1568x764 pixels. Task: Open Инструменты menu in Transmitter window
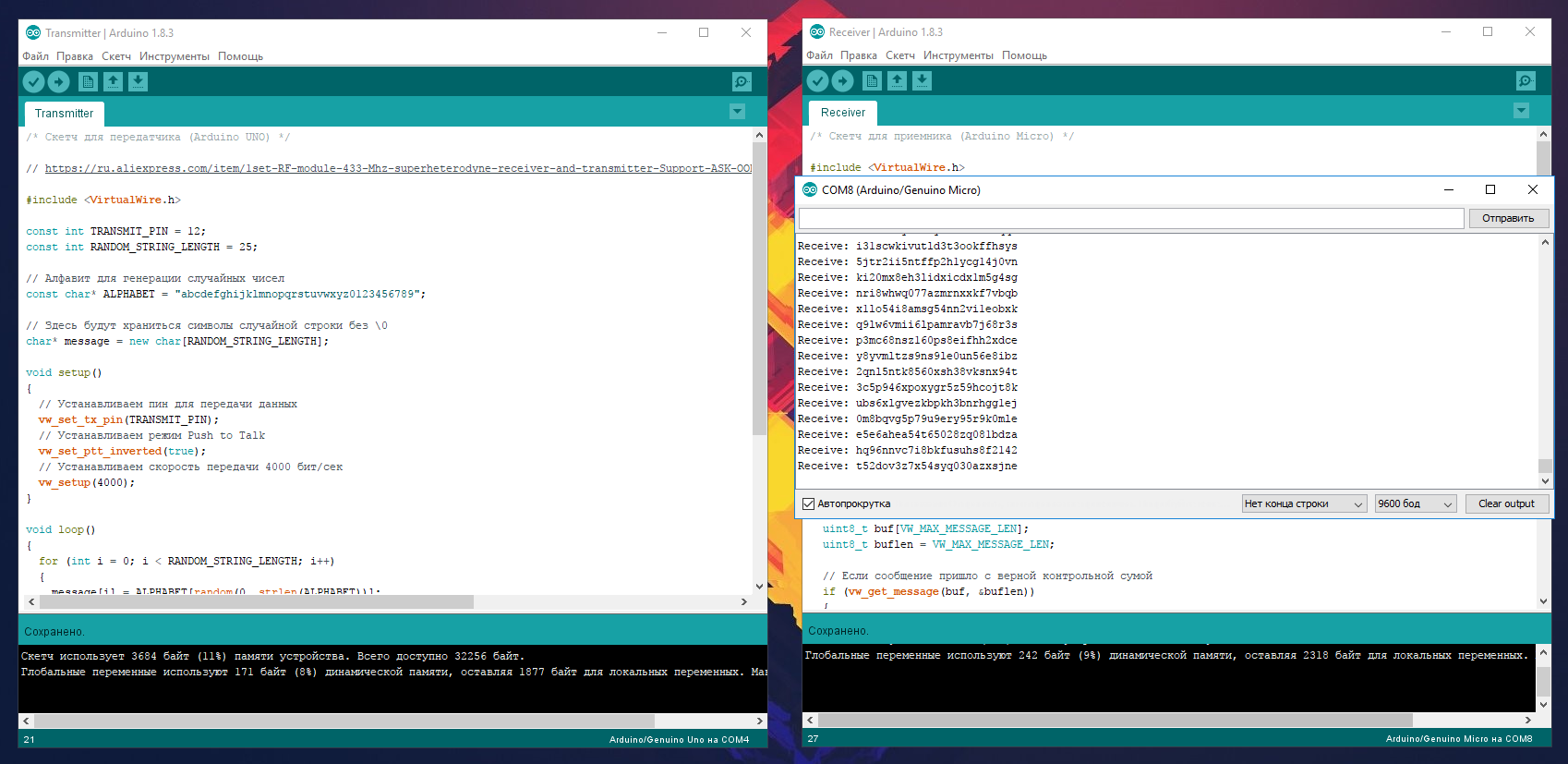point(175,56)
